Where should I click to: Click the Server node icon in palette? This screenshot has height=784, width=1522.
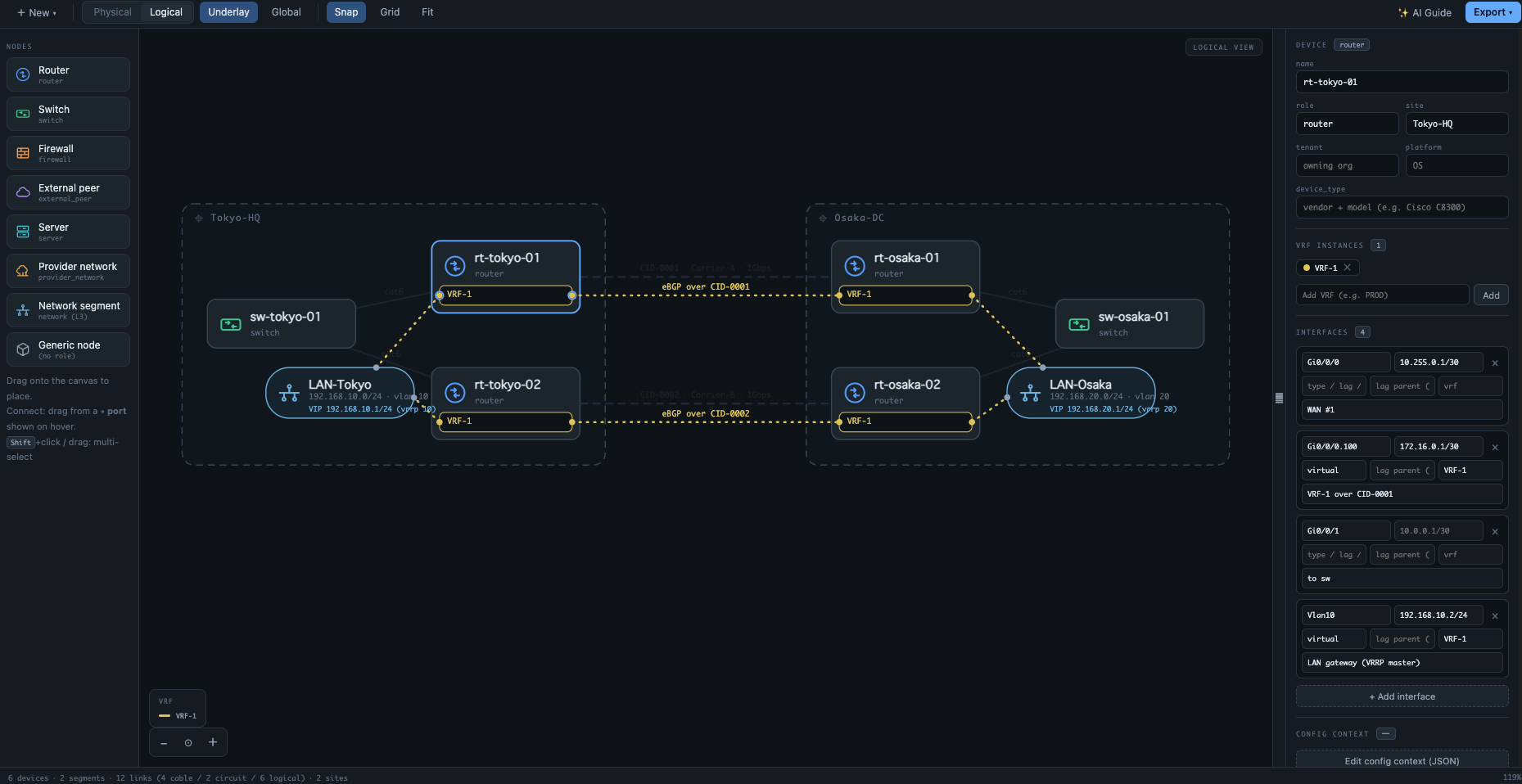pos(23,232)
